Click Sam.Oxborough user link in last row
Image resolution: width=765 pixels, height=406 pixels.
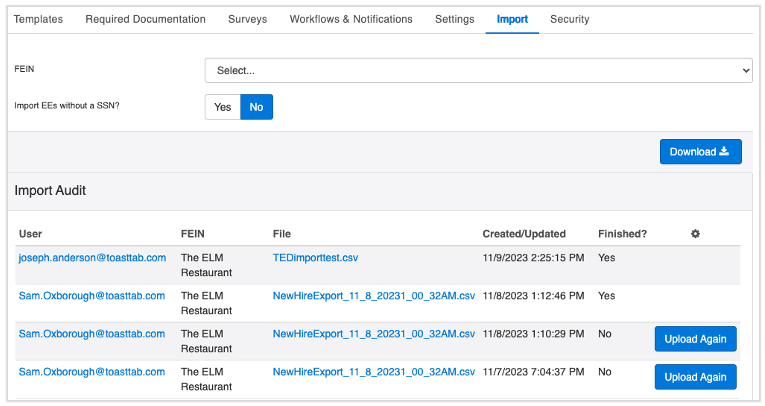tap(92, 372)
